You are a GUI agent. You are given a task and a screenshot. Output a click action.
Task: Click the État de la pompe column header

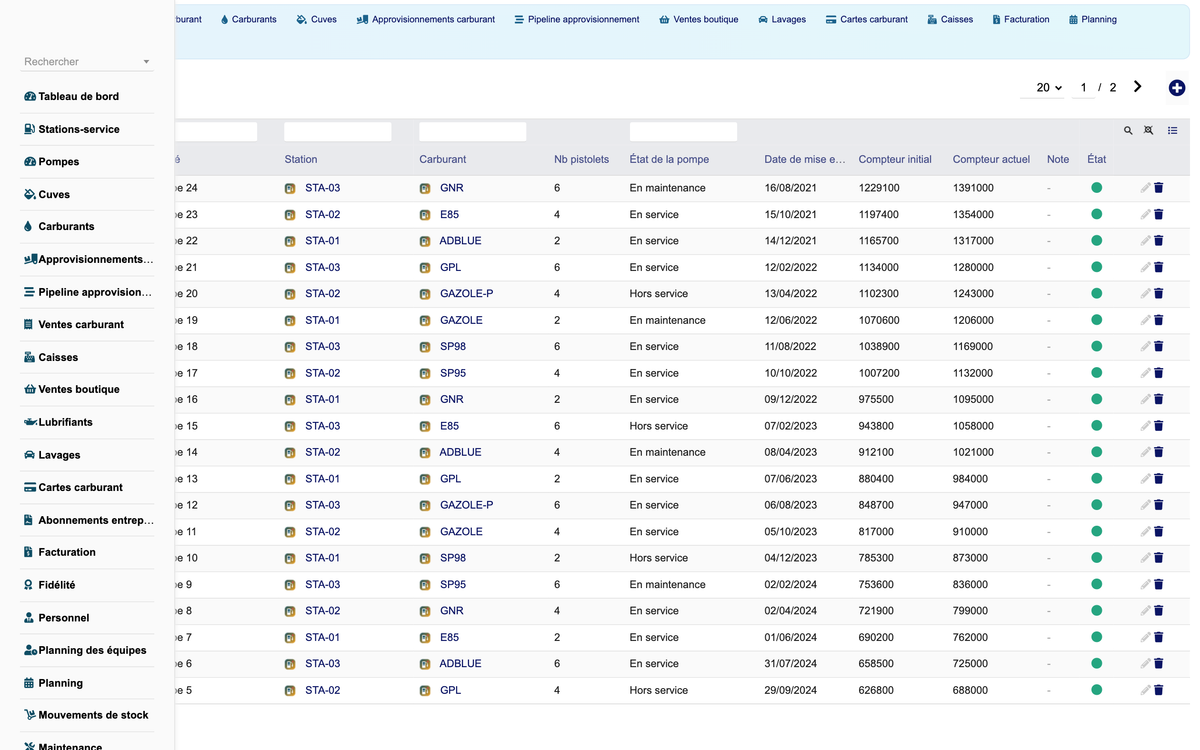(x=669, y=159)
